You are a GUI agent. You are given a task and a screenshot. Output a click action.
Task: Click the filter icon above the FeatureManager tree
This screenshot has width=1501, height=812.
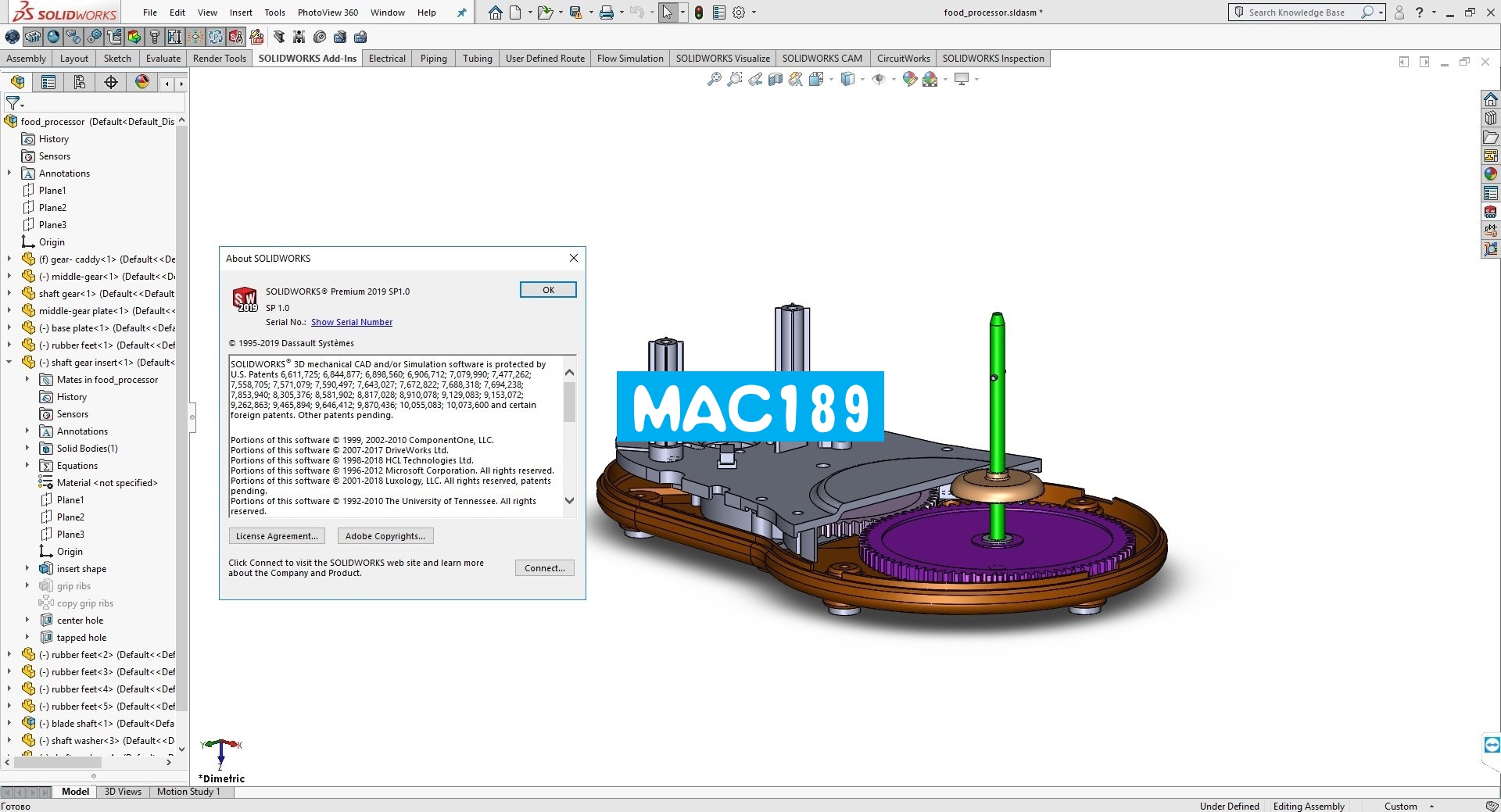click(x=13, y=103)
